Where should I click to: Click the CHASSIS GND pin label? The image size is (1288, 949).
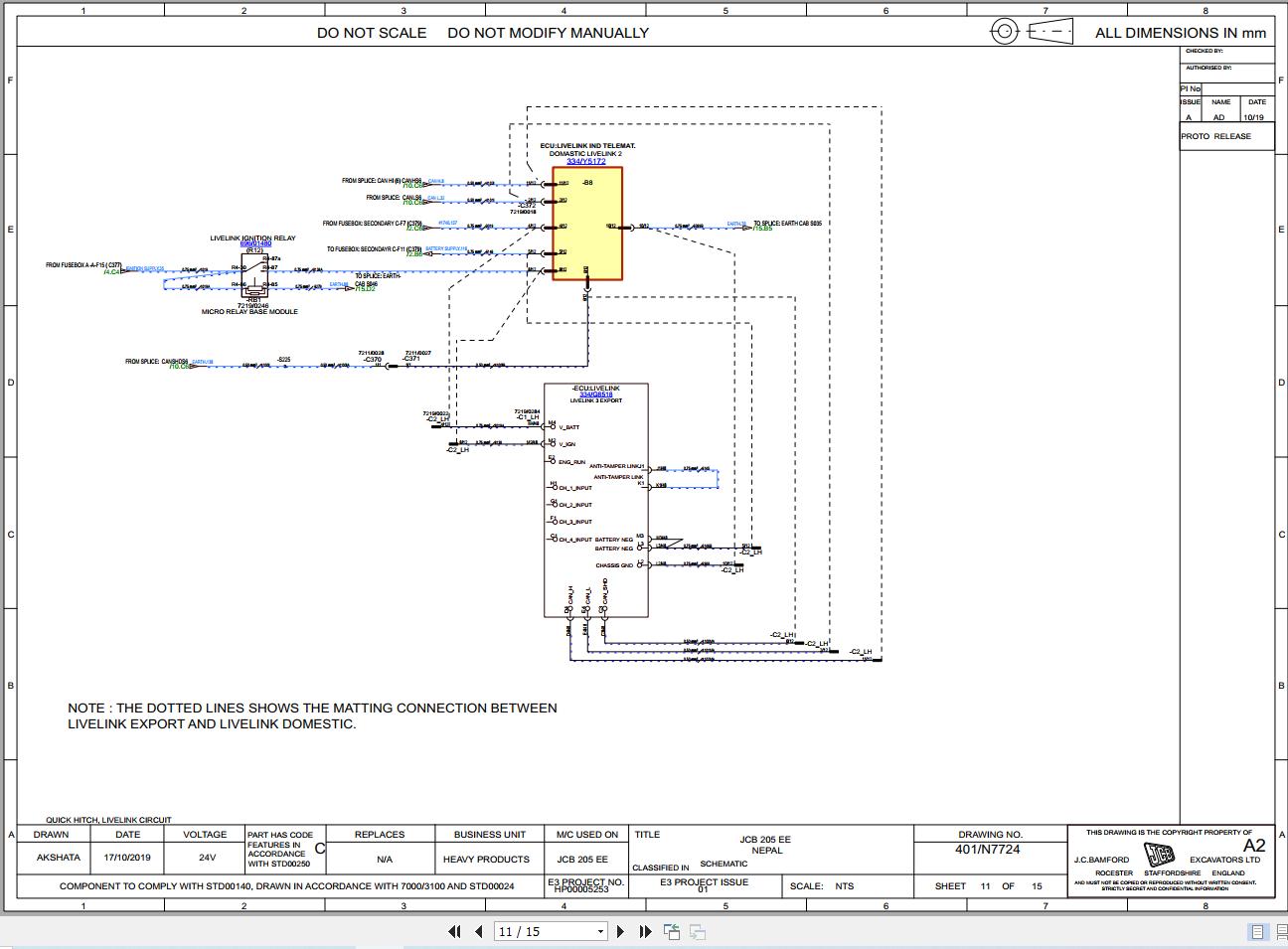coord(614,565)
